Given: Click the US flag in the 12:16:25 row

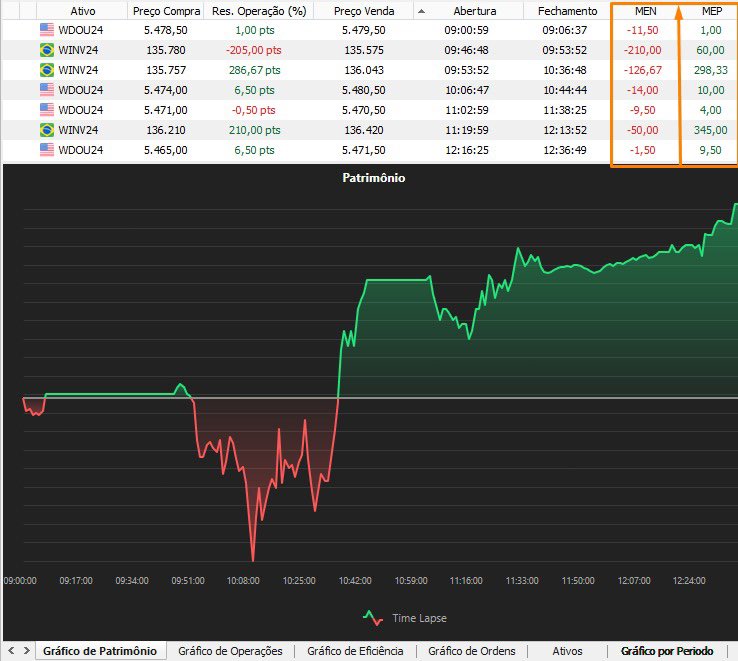Looking at the screenshot, I should tap(47, 150).
